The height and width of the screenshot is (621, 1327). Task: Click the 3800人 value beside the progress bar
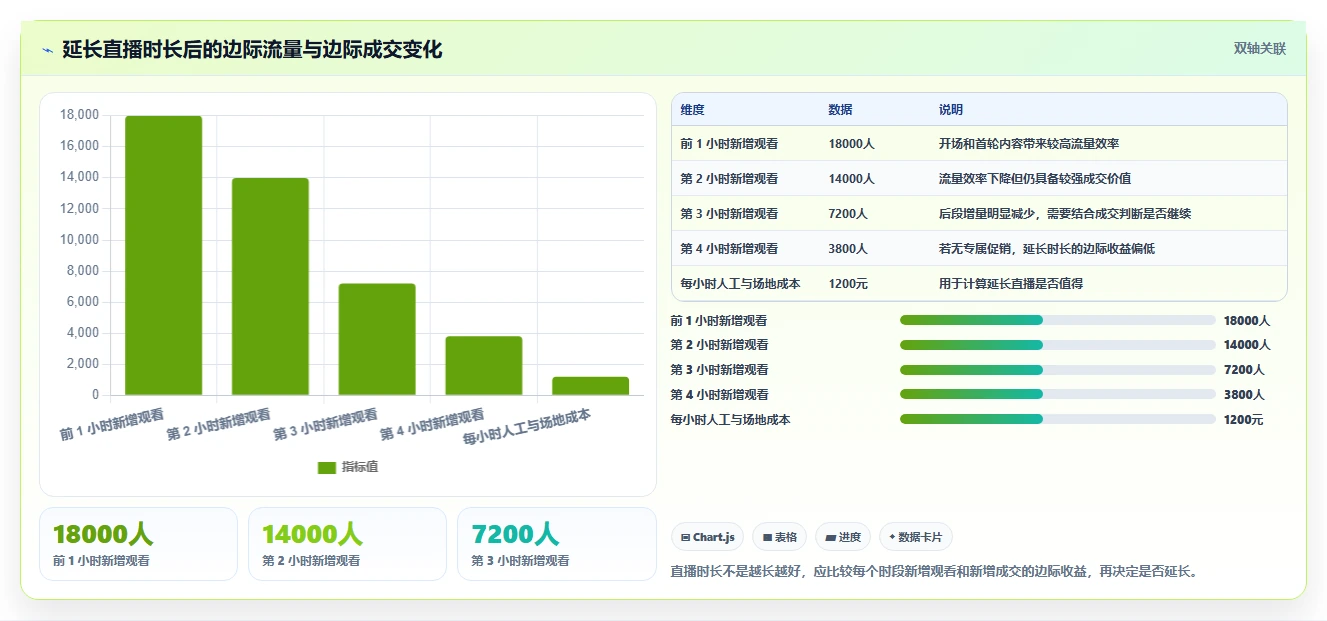tap(1244, 395)
